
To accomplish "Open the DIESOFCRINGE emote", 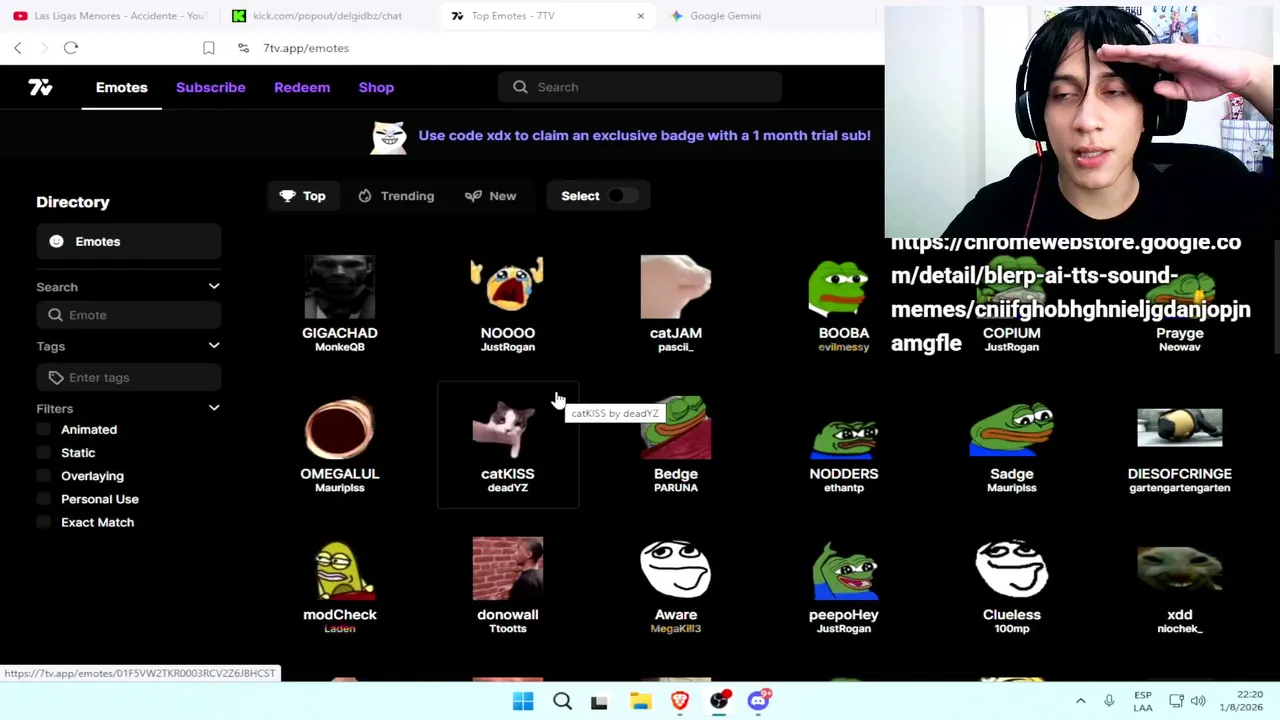I will 1180,444.
